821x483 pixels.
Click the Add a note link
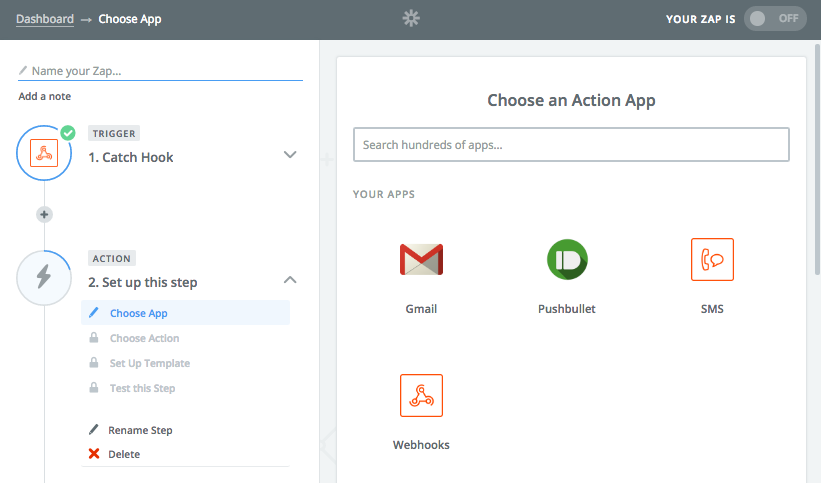45,96
